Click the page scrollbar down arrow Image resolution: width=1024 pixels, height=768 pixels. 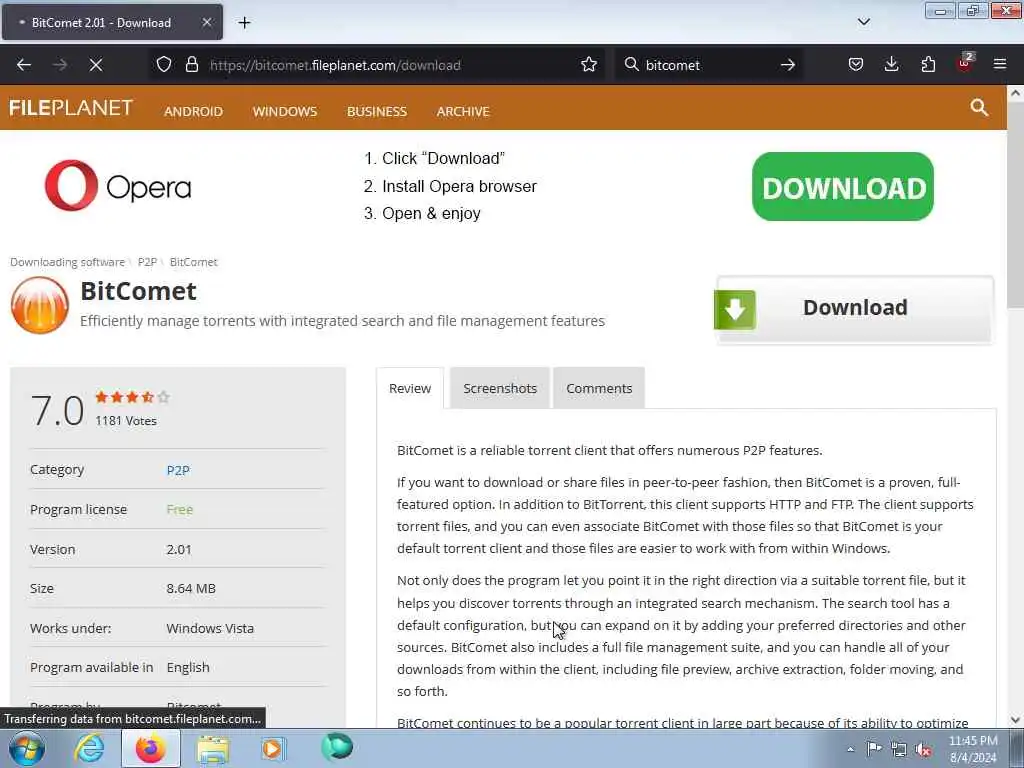click(x=1016, y=720)
